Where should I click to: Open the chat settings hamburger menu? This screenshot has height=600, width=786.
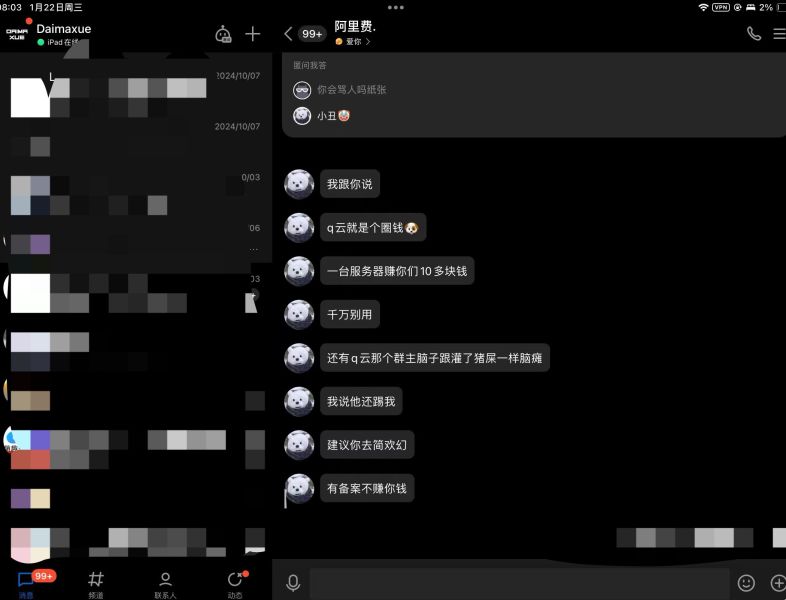pyautogui.click(x=779, y=34)
